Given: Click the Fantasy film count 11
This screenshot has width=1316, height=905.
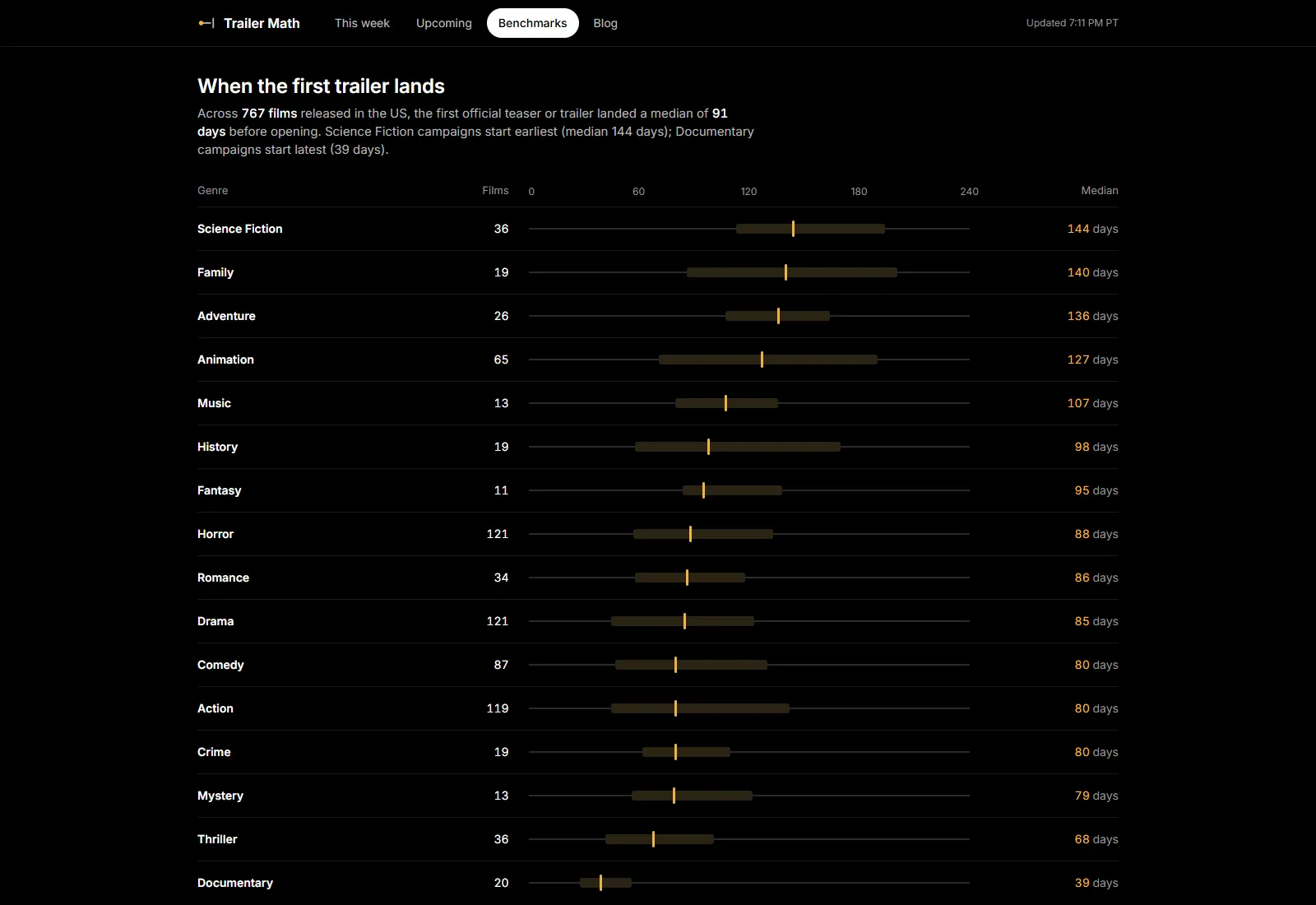Looking at the screenshot, I should click(x=501, y=490).
